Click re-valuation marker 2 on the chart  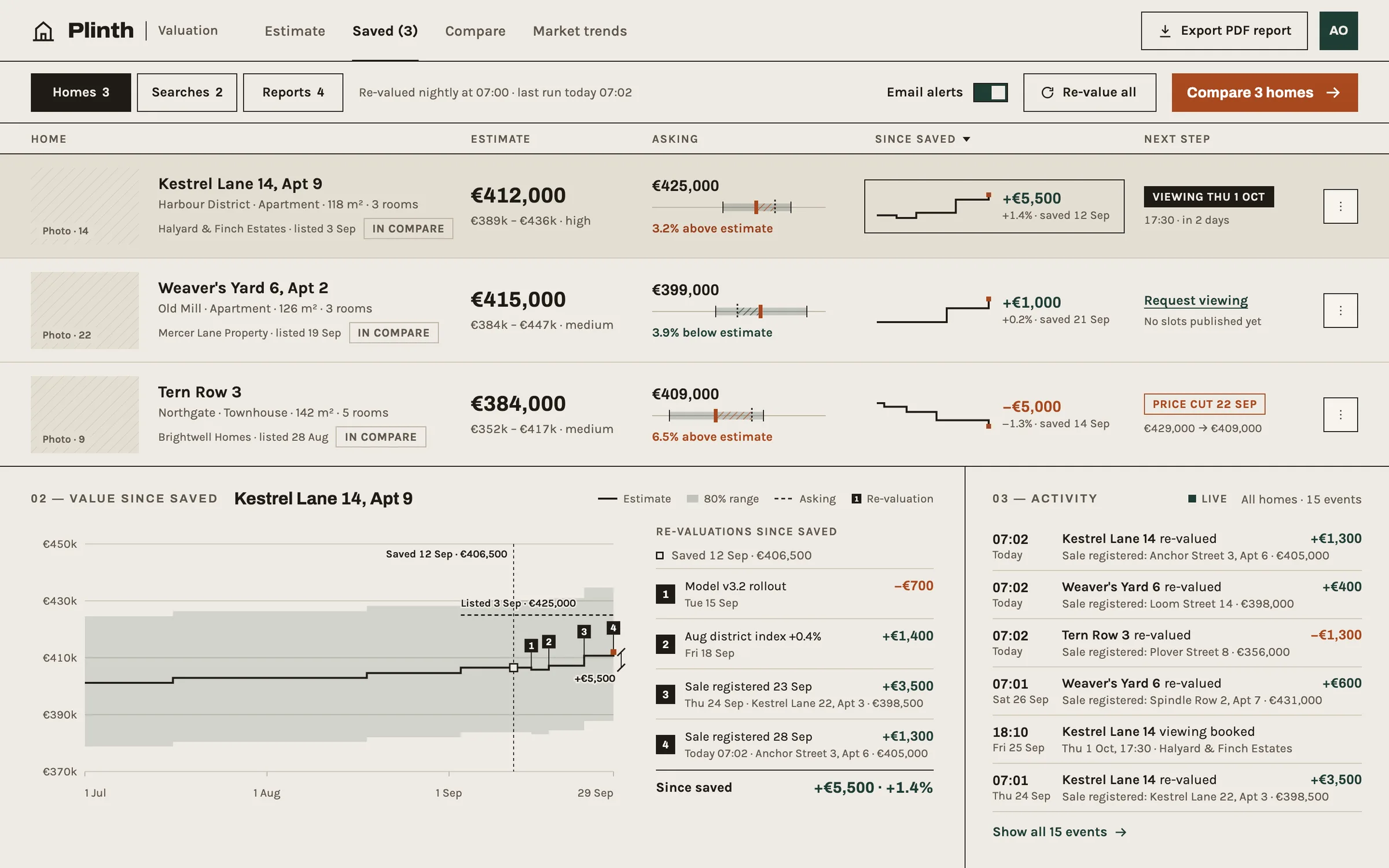[549, 641]
